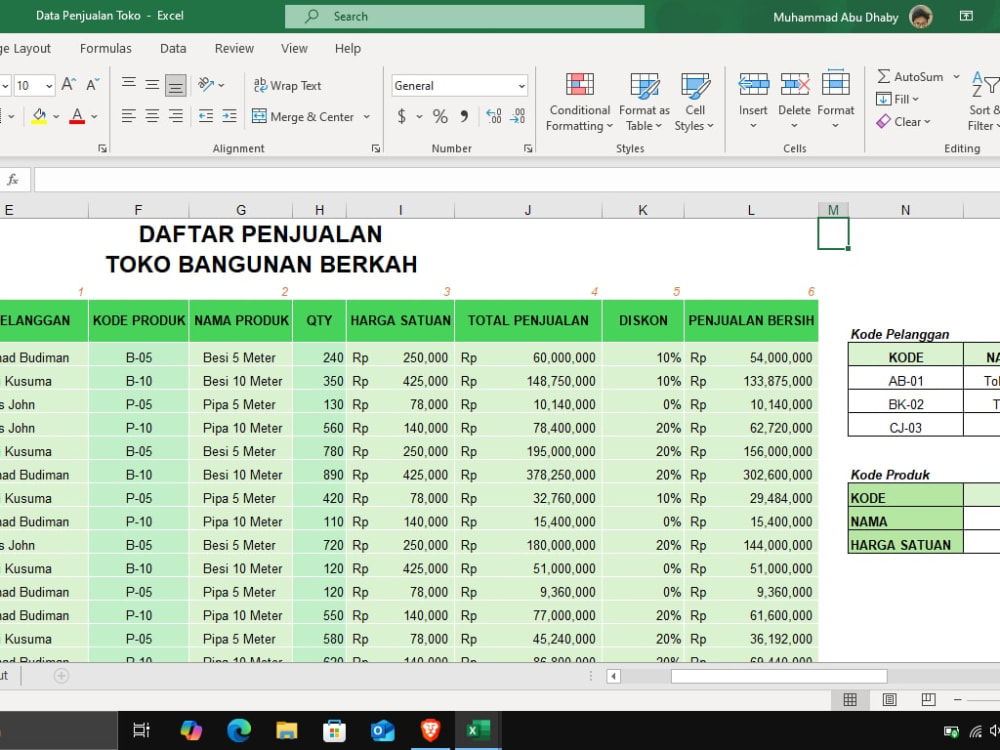1000x750 pixels.
Task: Open Clear dropdown
Action: coord(903,122)
